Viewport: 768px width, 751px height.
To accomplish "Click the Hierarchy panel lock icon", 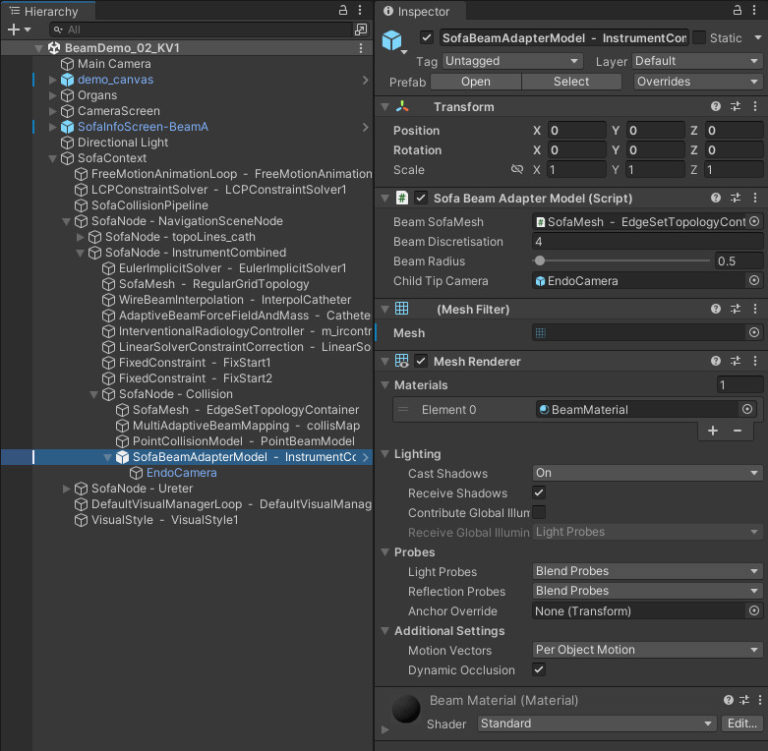I will pos(343,10).
